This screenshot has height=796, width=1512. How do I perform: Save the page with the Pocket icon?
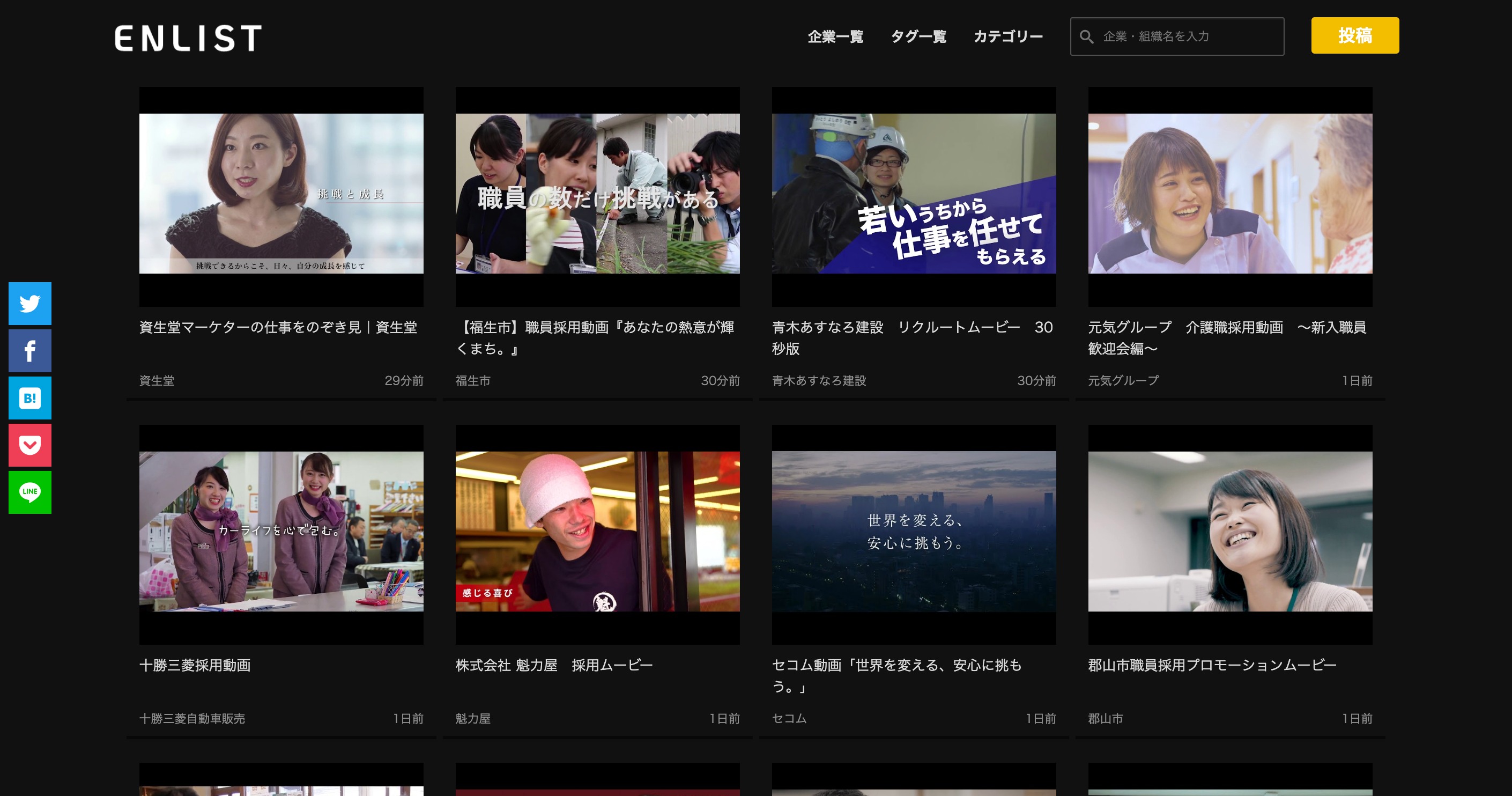pyautogui.click(x=29, y=444)
